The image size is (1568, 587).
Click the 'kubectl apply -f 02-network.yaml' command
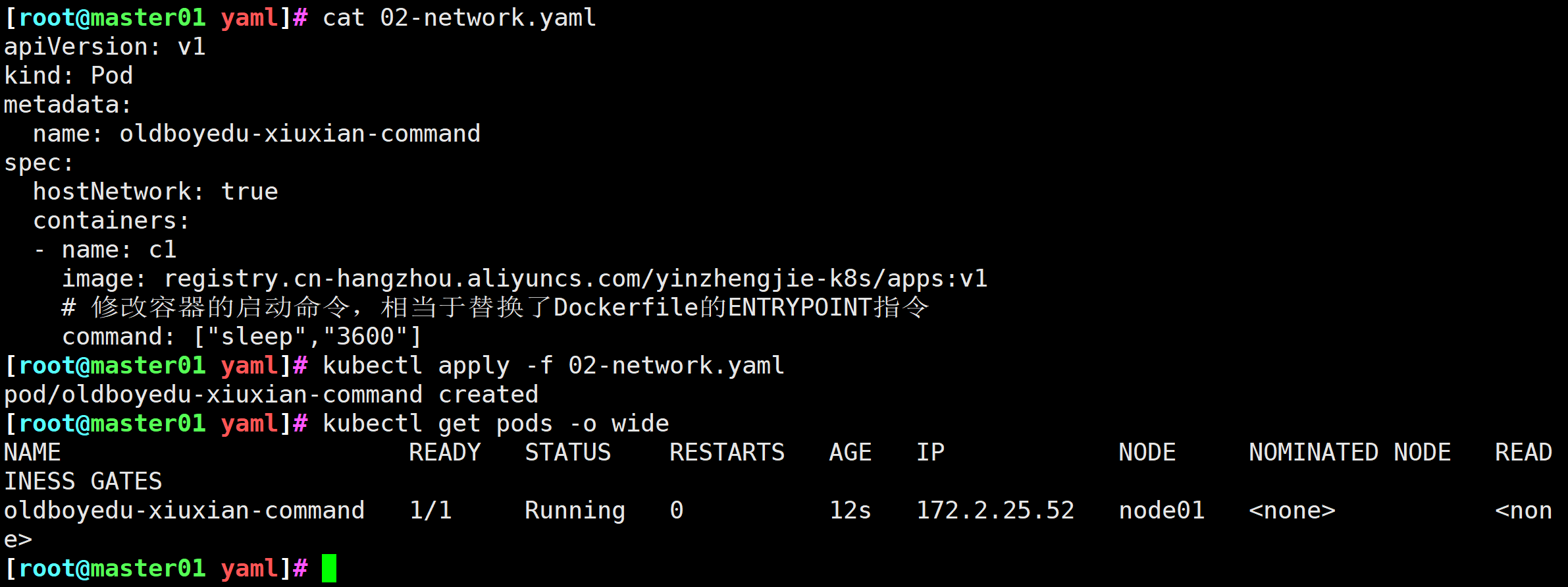point(553,366)
